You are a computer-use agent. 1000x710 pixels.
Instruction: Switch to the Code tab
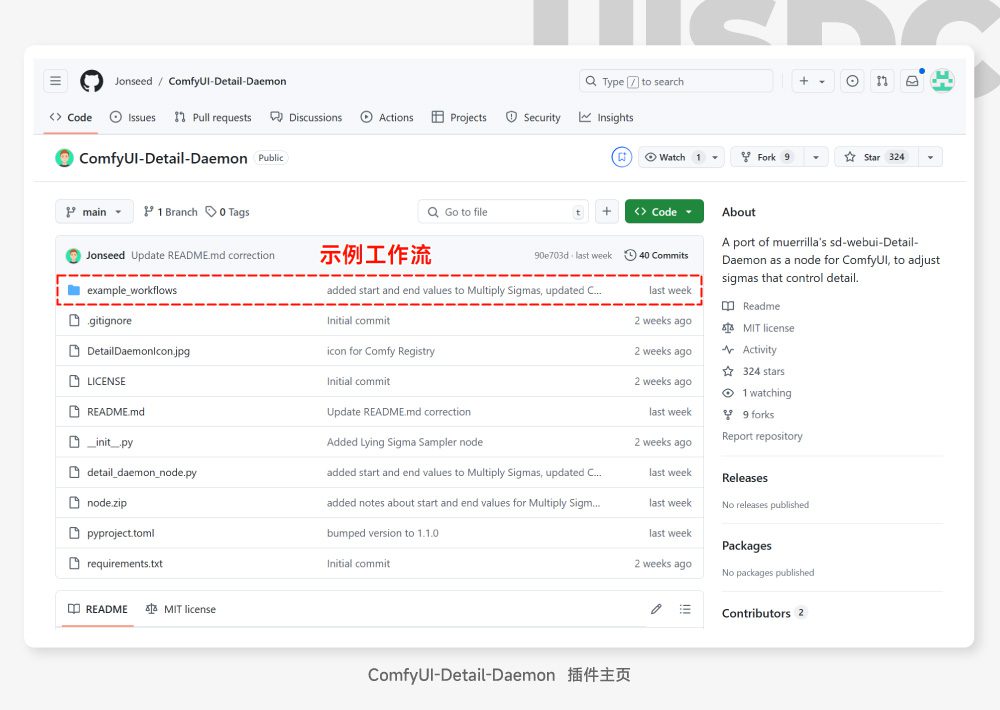point(71,117)
